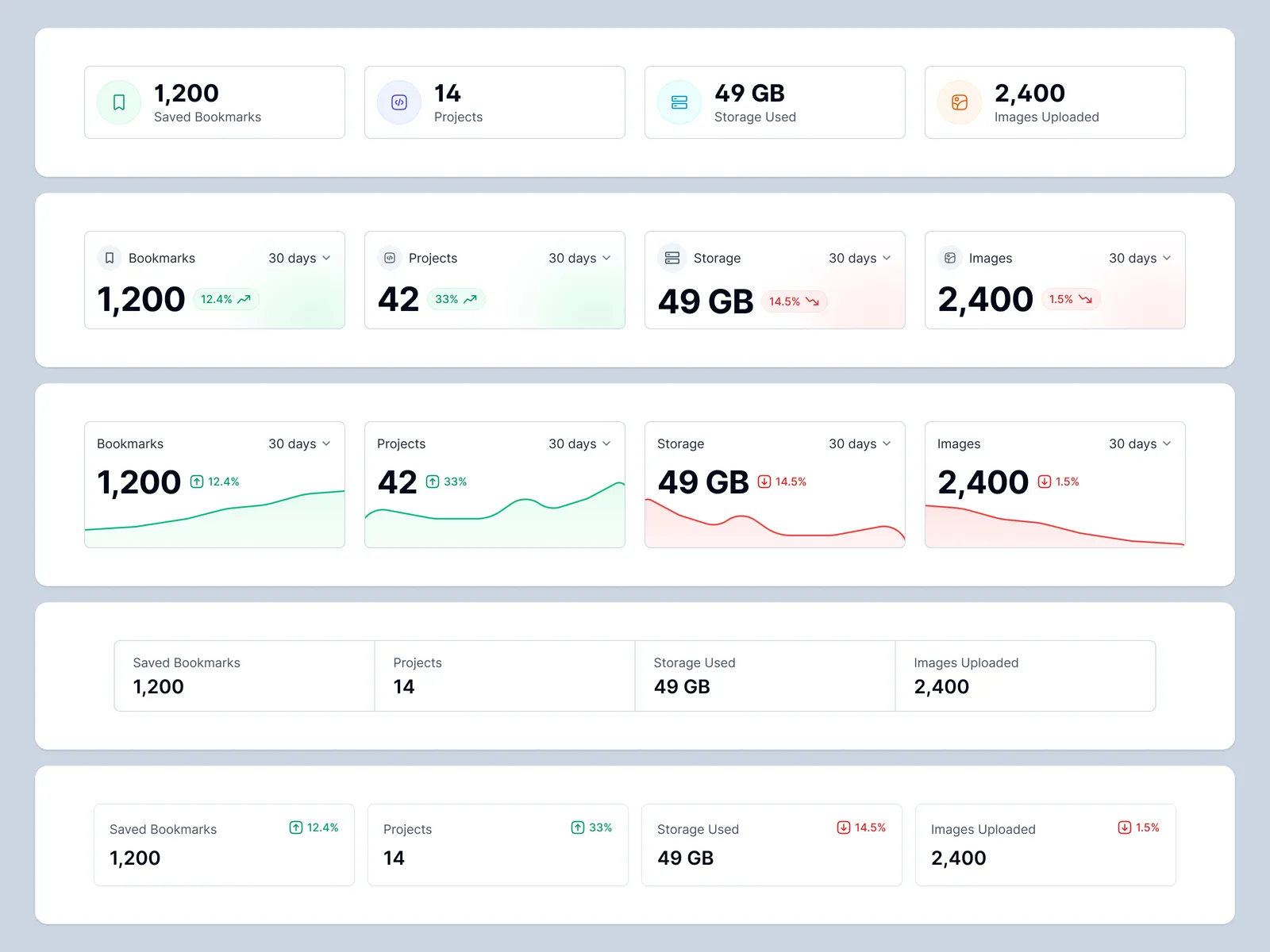The height and width of the screenshot is (952, 1270).
Task: Click the small image icon next to Images label
Action: point(950,258)
